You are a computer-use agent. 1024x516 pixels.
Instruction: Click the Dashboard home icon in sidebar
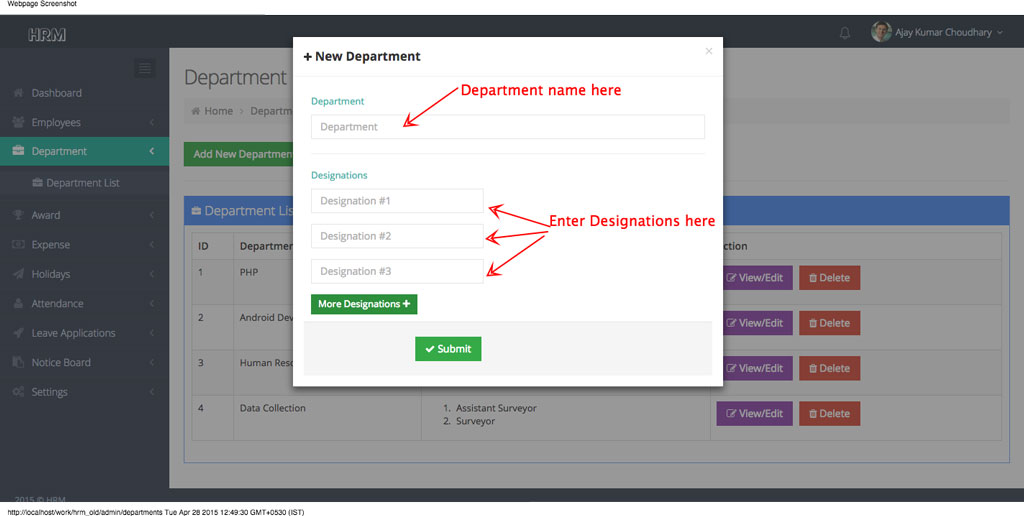19,93
